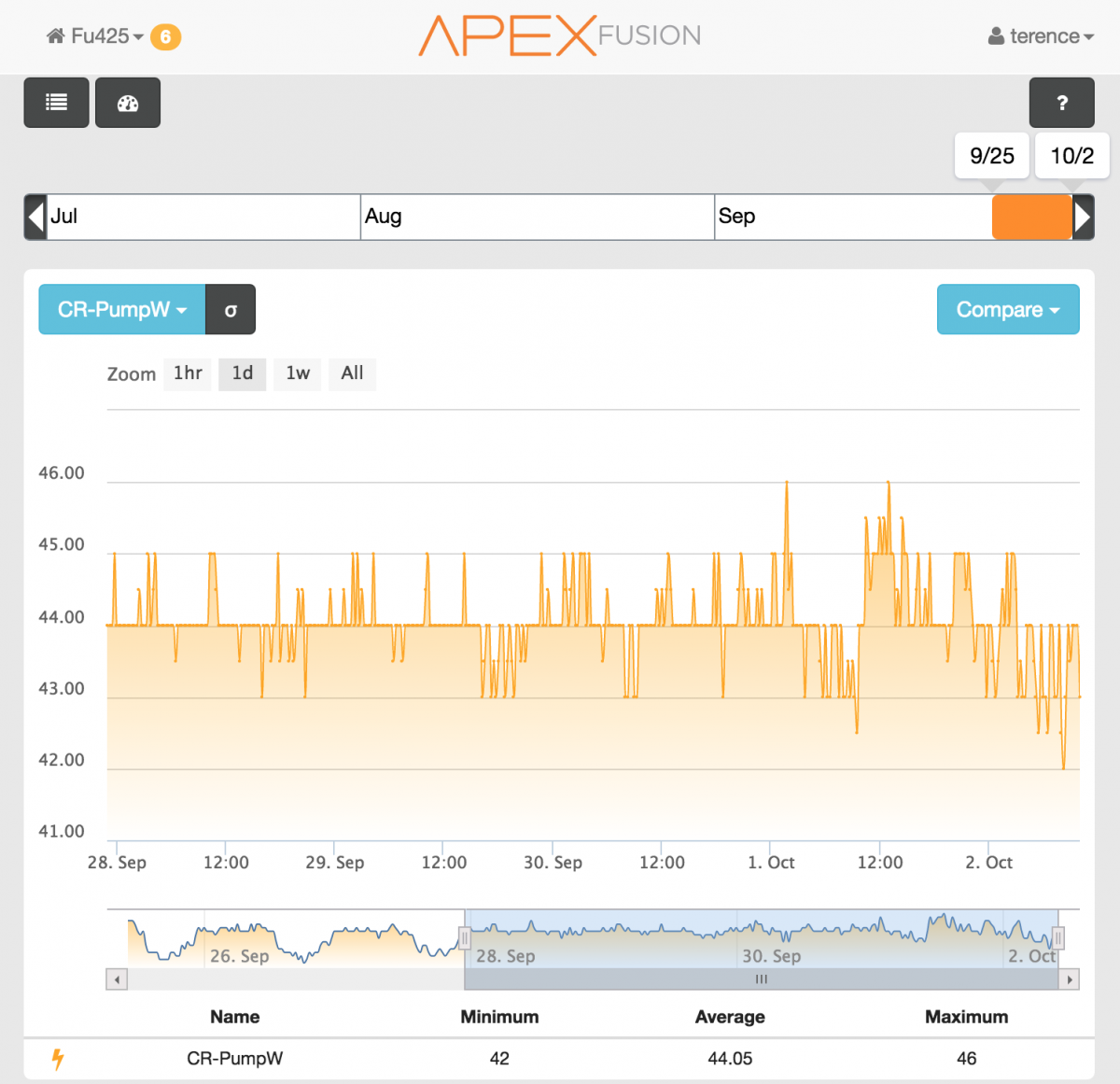Click the navigator scrollbar thumb grip

762,979
